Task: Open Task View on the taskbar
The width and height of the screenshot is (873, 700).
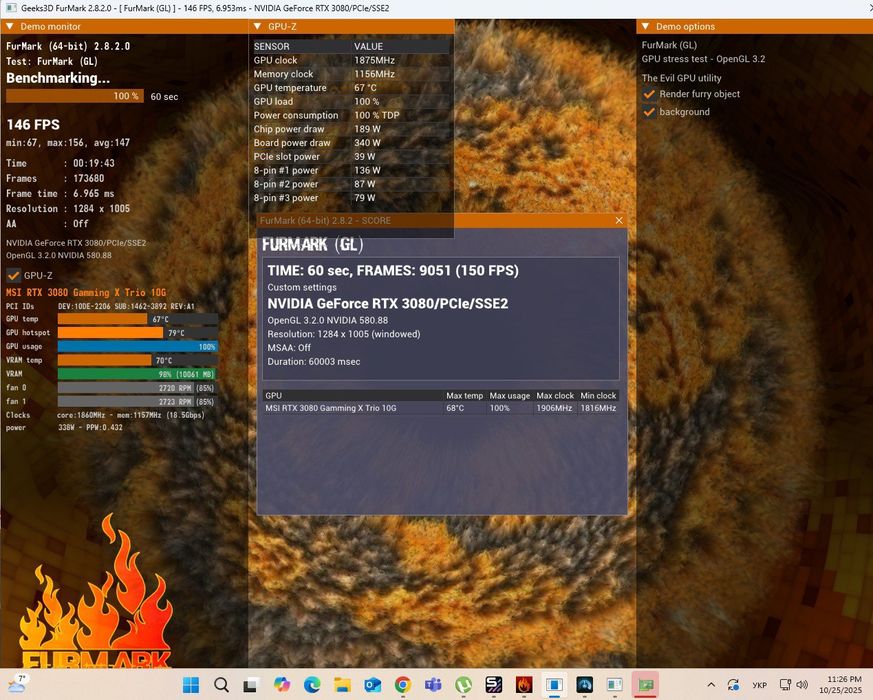Action: click(251, 684)
